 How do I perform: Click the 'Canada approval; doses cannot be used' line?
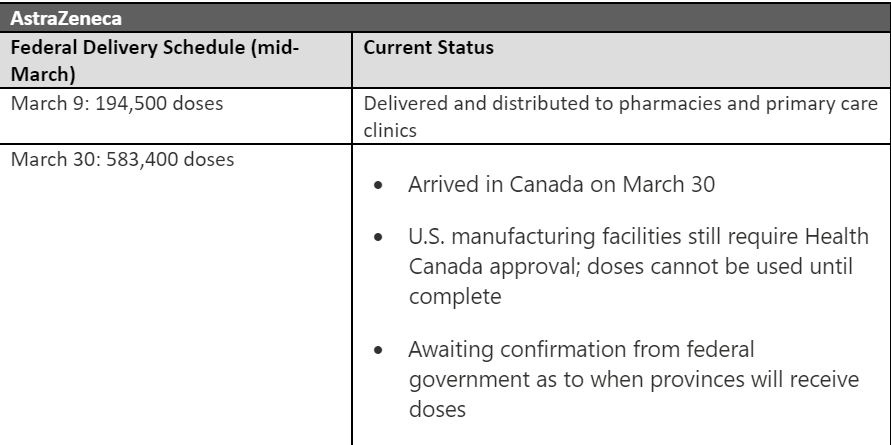(631, 267)
